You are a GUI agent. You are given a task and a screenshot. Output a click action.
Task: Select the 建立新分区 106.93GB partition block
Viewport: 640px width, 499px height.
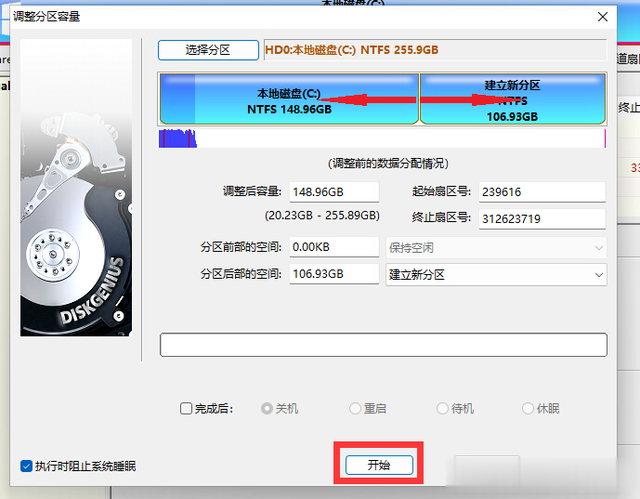[x=512, y=99]
